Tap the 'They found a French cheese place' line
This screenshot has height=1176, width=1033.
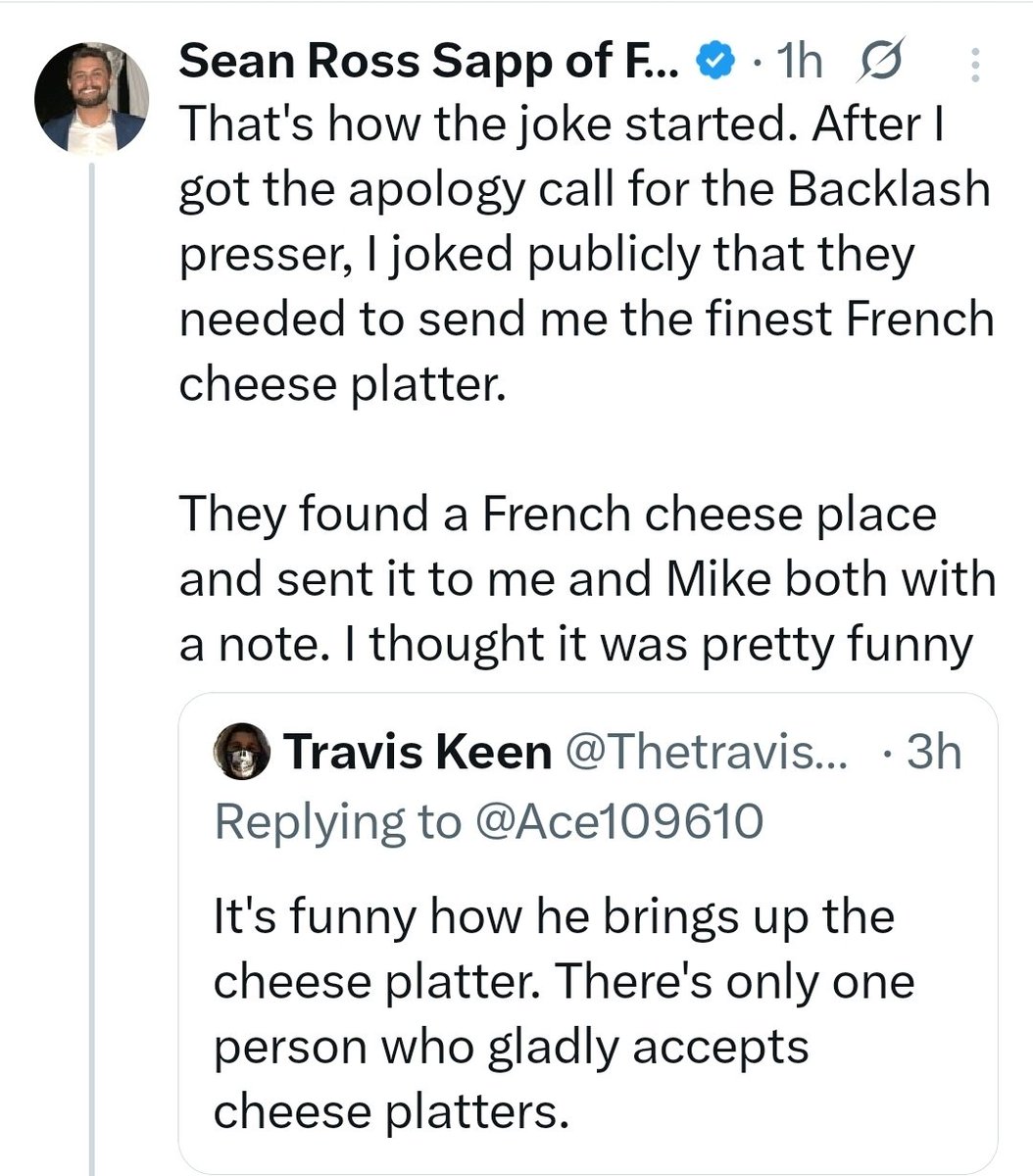coord(558,514)
